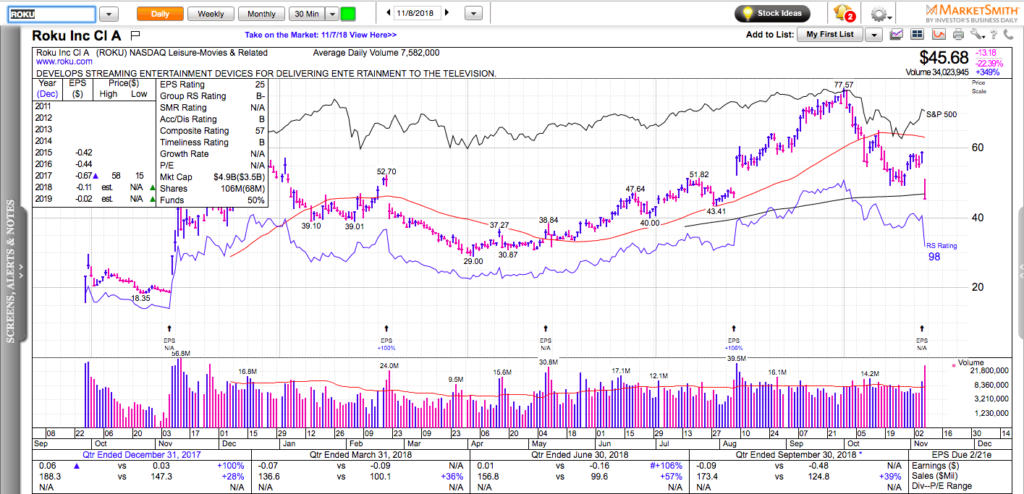1024x494 pixels.
Task: Click the 29.00 price low label
Action: [x=473, y=261]
